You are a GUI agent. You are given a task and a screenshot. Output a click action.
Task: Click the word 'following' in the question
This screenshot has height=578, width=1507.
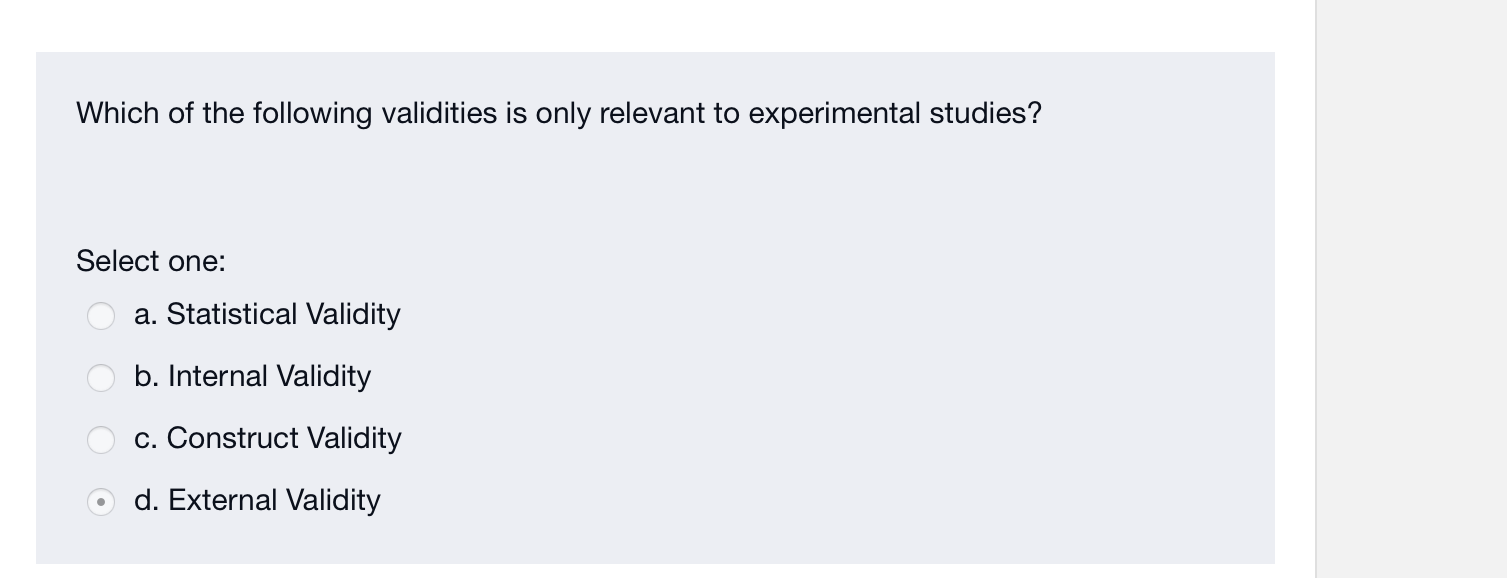pyautogui.click(x=312, y=114)
